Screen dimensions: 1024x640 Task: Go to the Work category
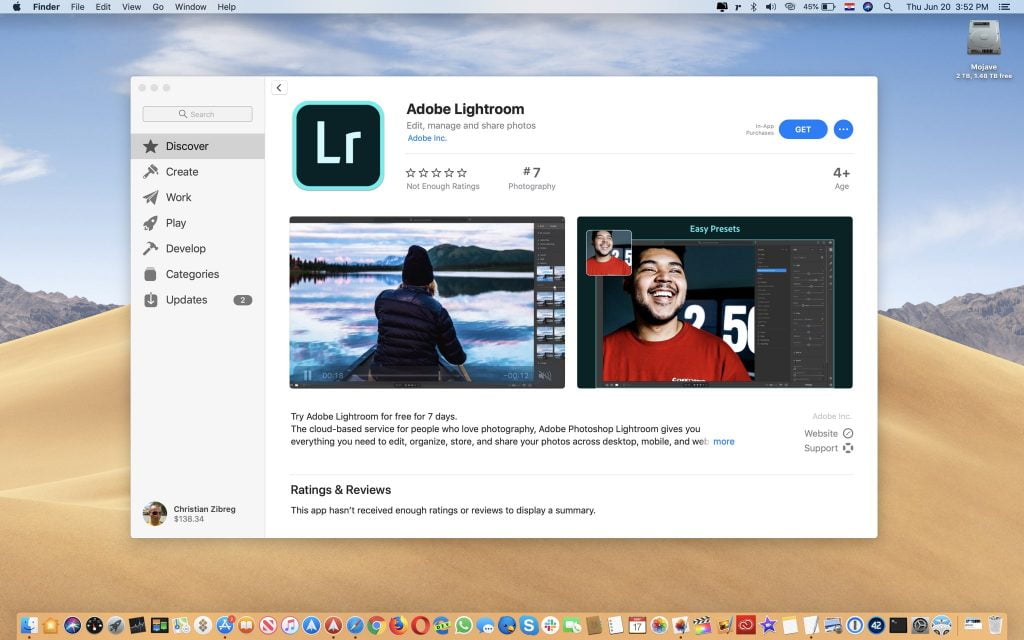pos(178,197)
